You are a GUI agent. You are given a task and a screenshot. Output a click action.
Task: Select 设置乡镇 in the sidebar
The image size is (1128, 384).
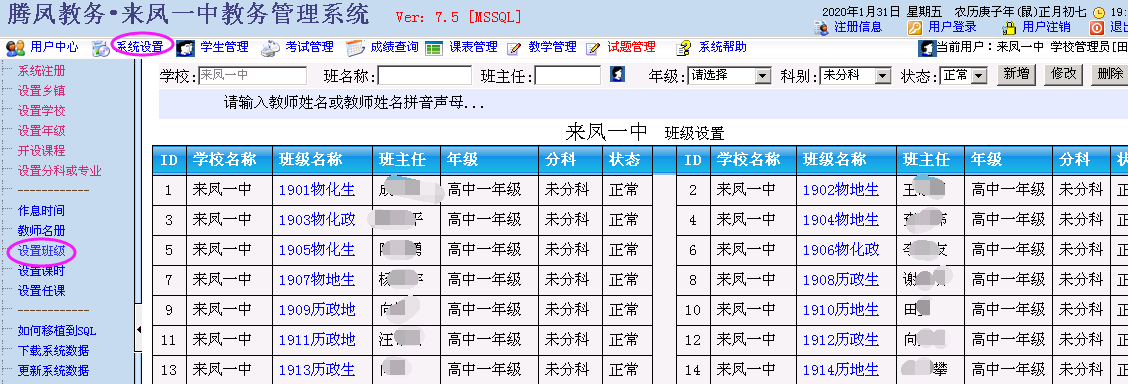pos(41,91)
